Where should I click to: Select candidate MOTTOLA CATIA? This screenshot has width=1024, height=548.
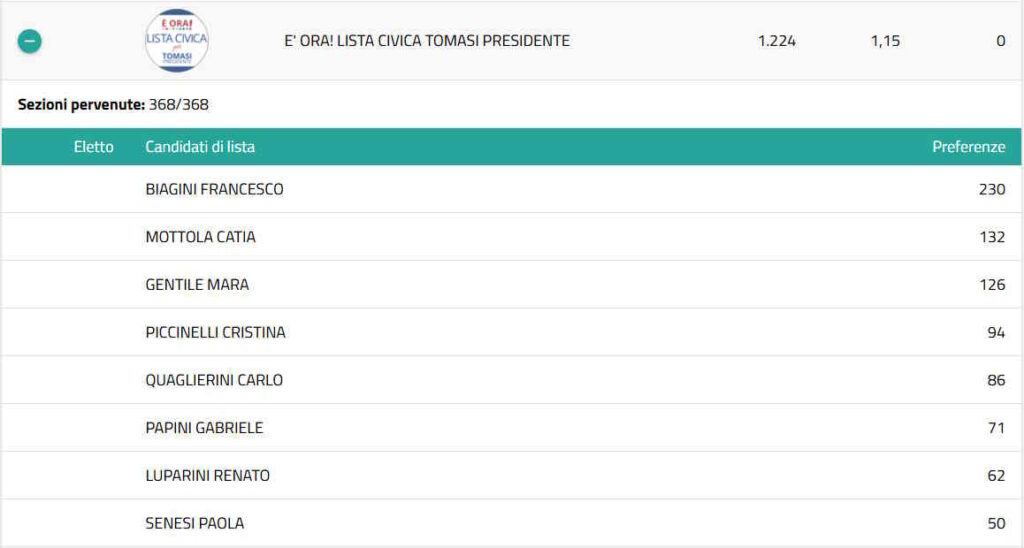point(200,237)
